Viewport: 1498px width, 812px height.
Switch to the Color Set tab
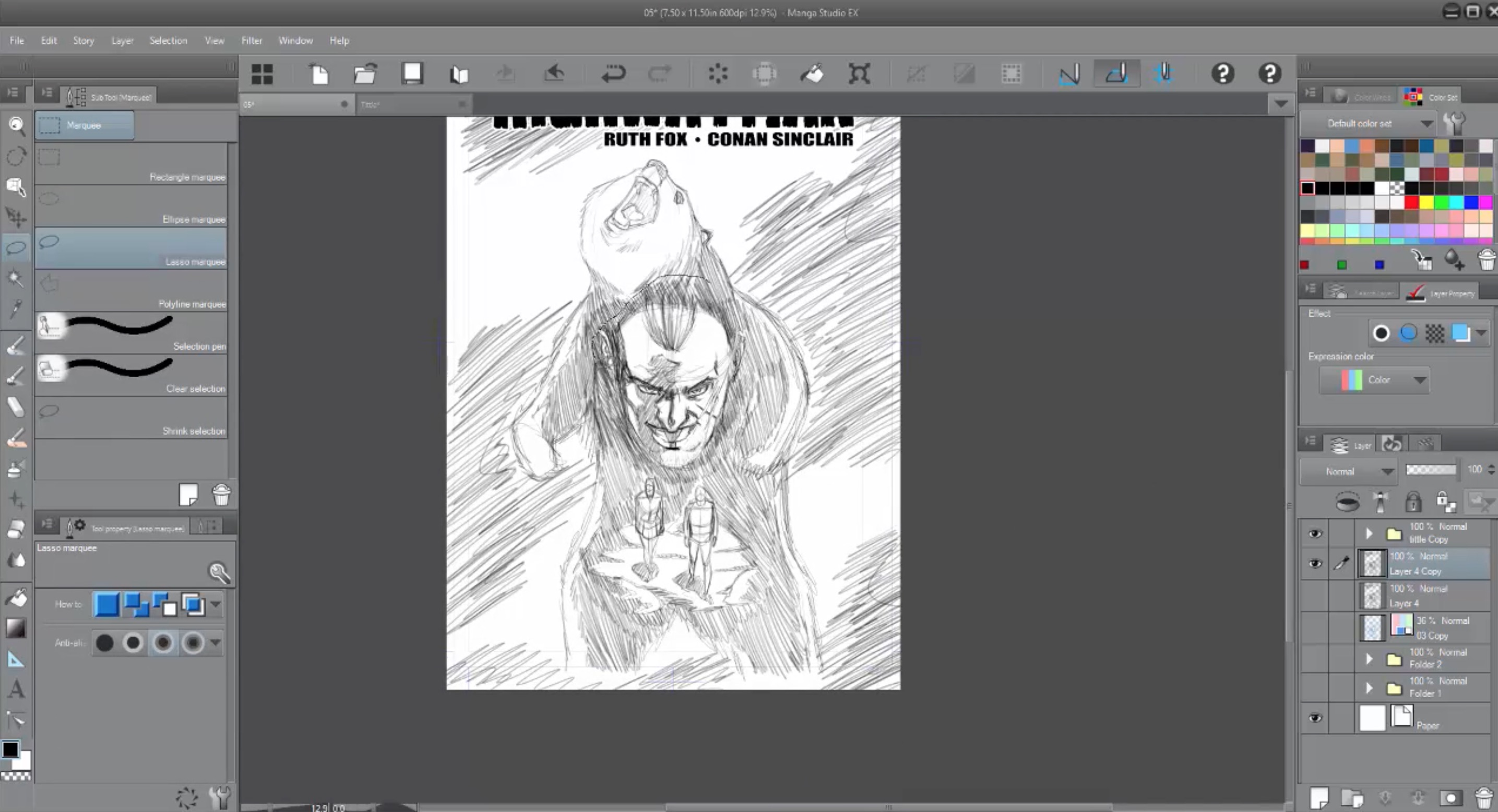click(x=1432, y=97)
